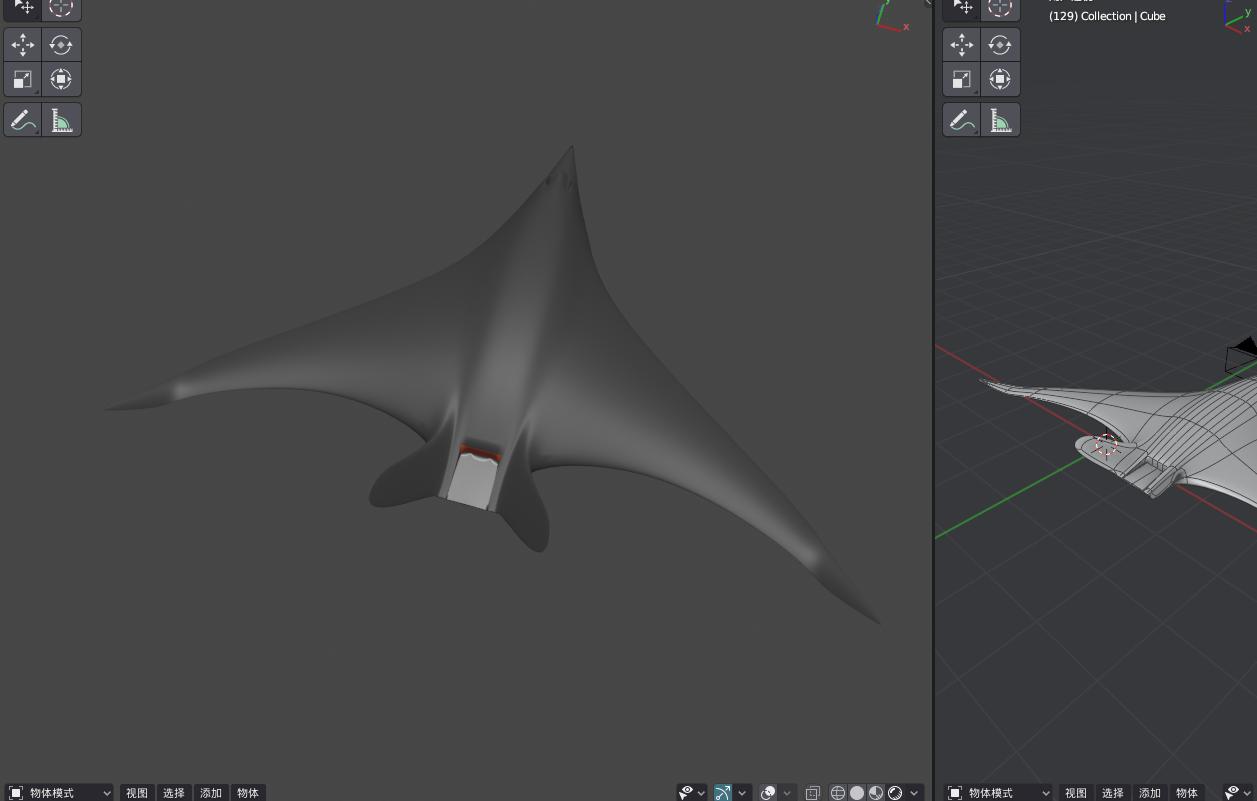Select the Rotate tool in left viewport

(x=61, y=45)
